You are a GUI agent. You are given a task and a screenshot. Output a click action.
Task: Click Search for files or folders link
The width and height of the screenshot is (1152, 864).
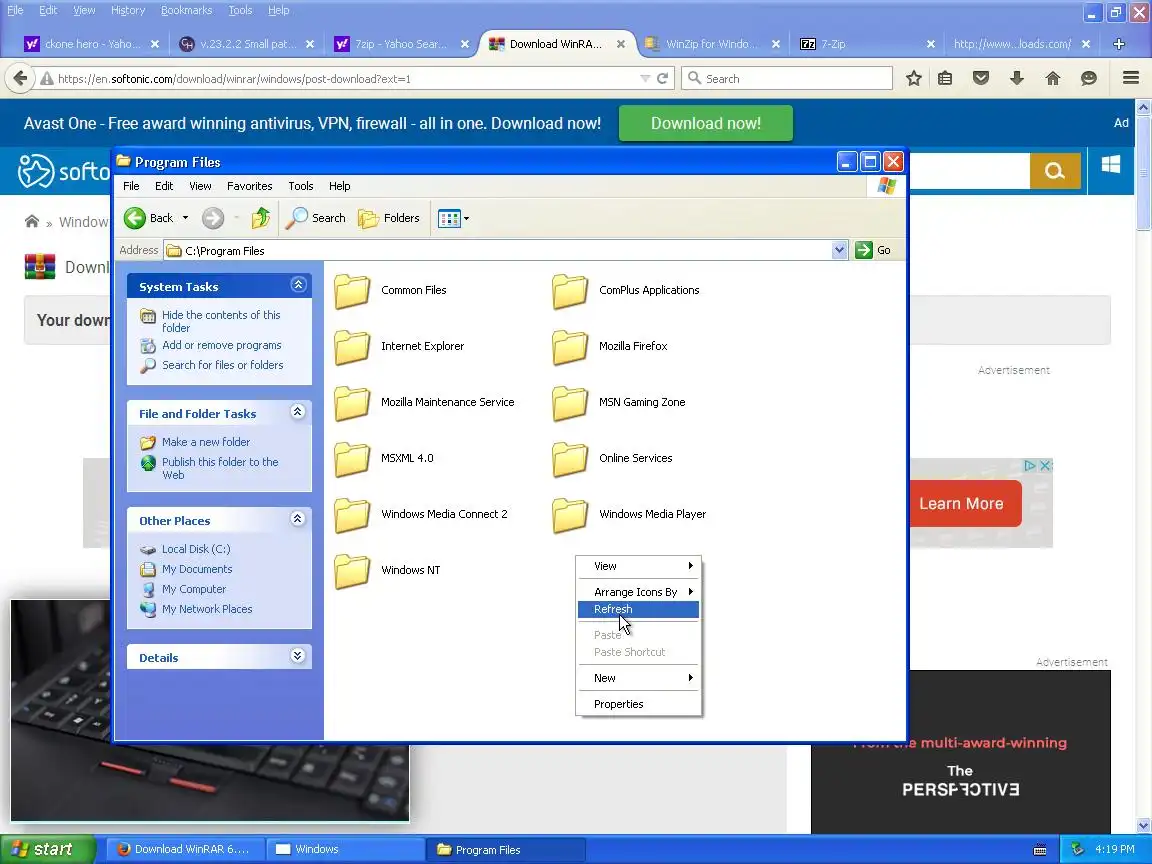(222, 365)
